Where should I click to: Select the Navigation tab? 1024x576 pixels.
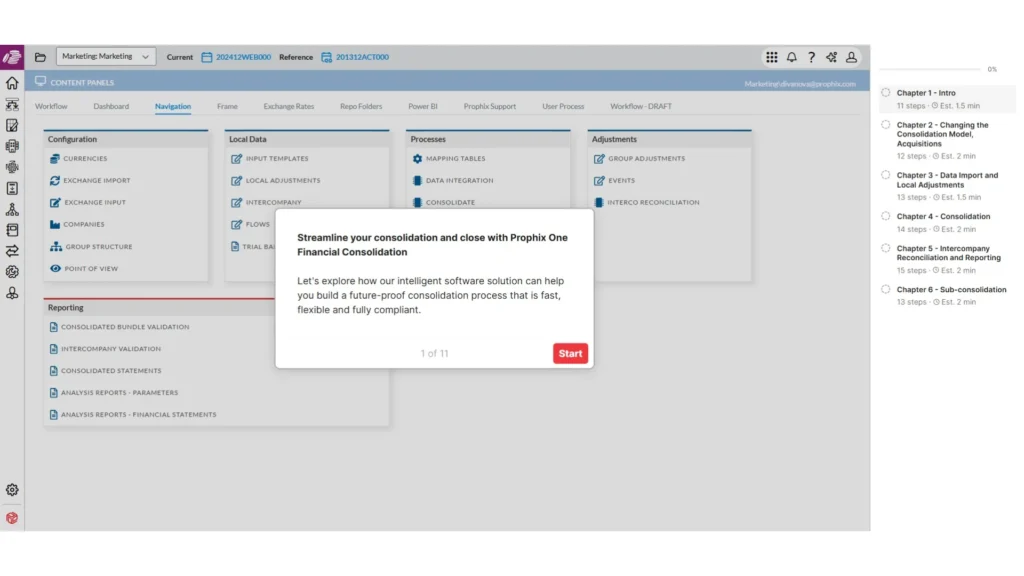point(173,106)
